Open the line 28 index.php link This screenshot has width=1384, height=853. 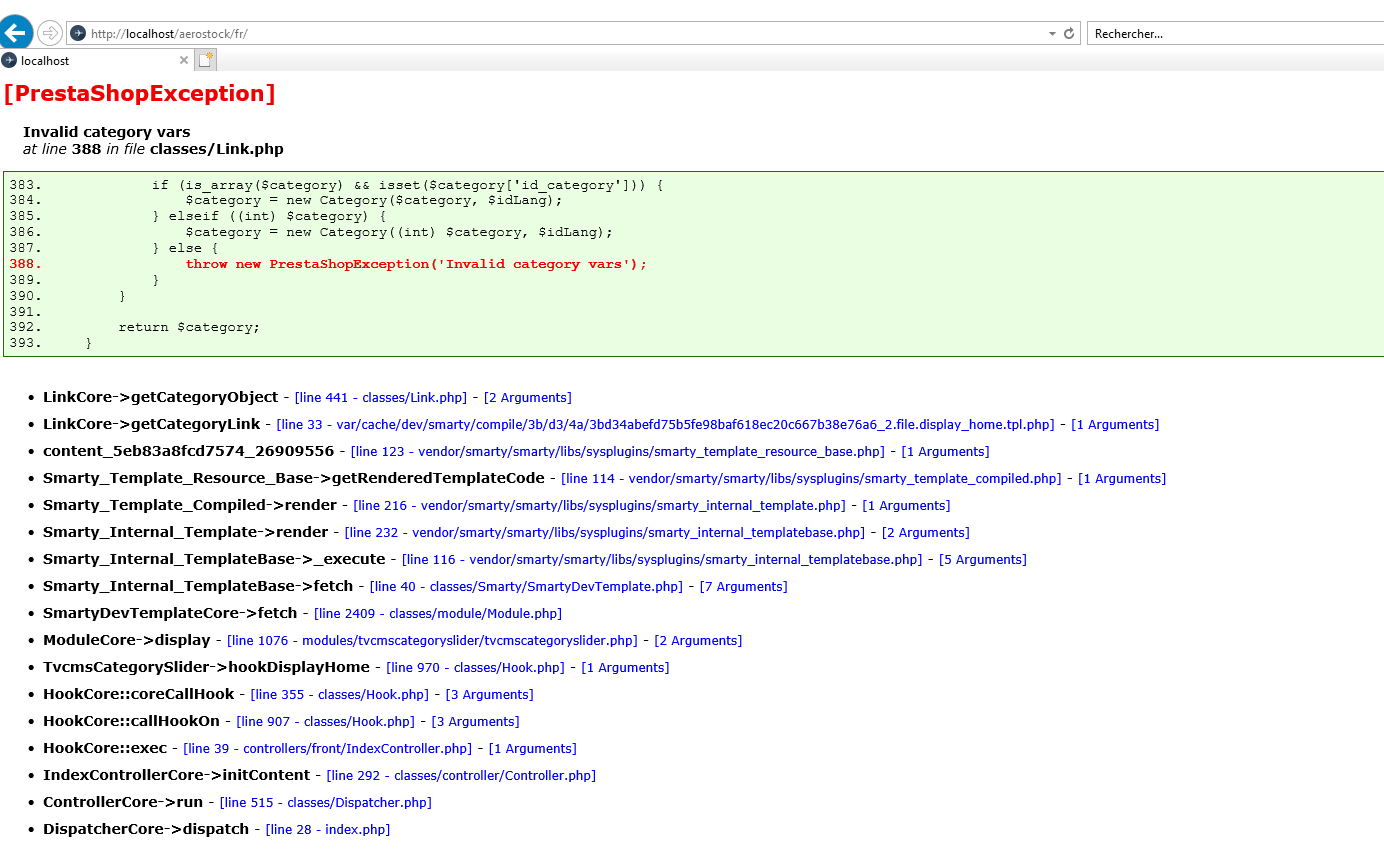328,830
